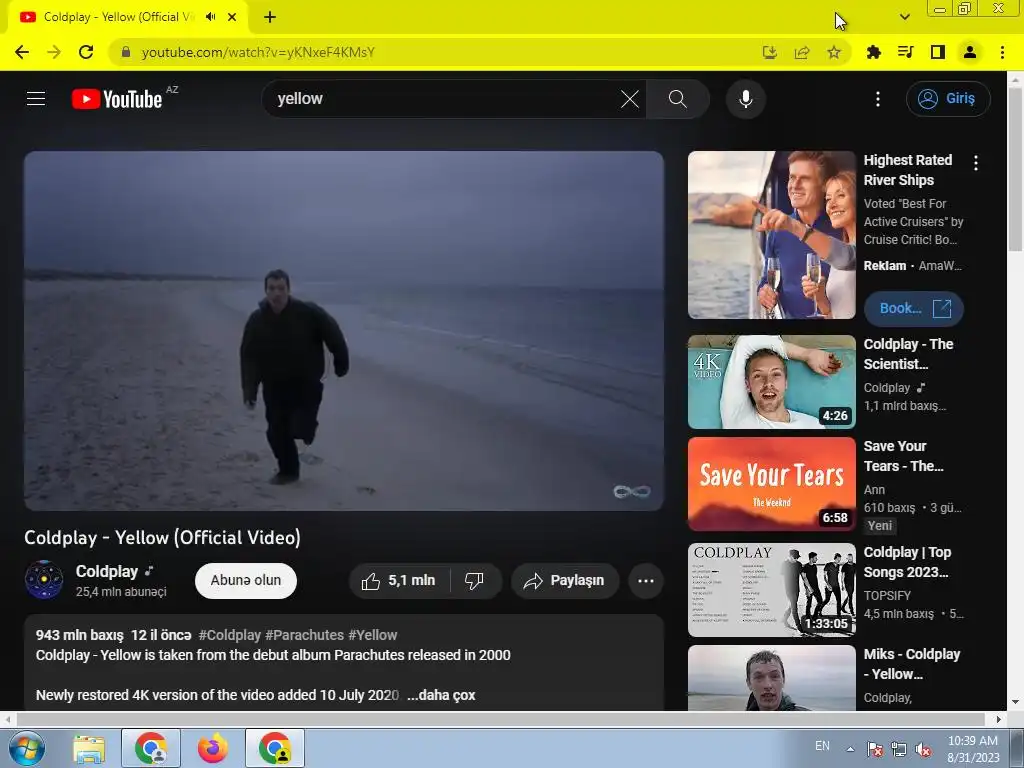Click the horizontal scrollbar right arrow
The image size is (1024, 768).
998,719
